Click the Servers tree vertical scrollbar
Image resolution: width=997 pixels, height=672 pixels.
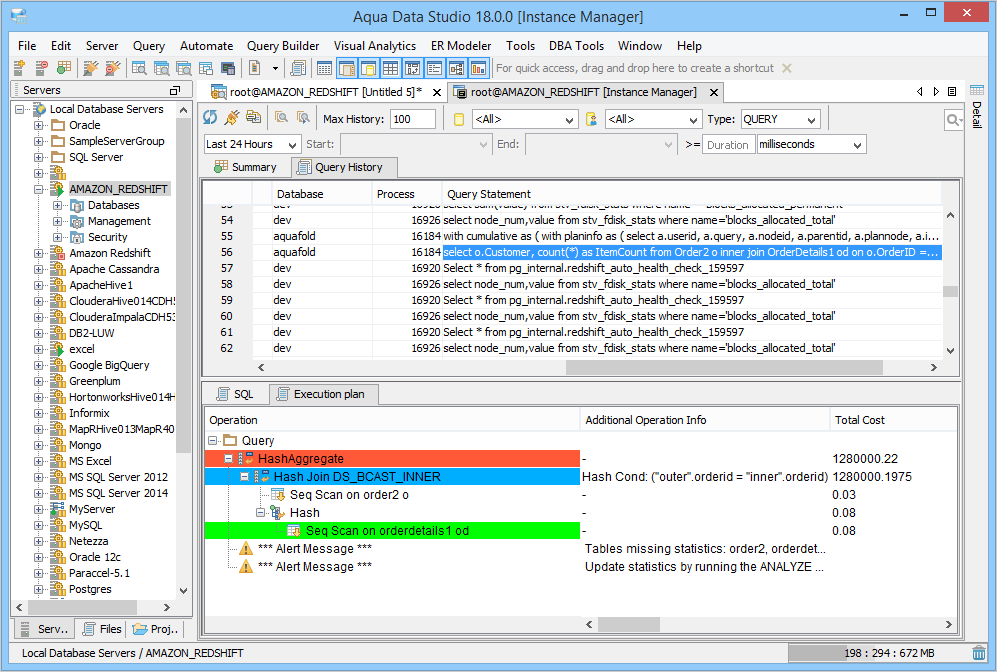coord(183,285)
